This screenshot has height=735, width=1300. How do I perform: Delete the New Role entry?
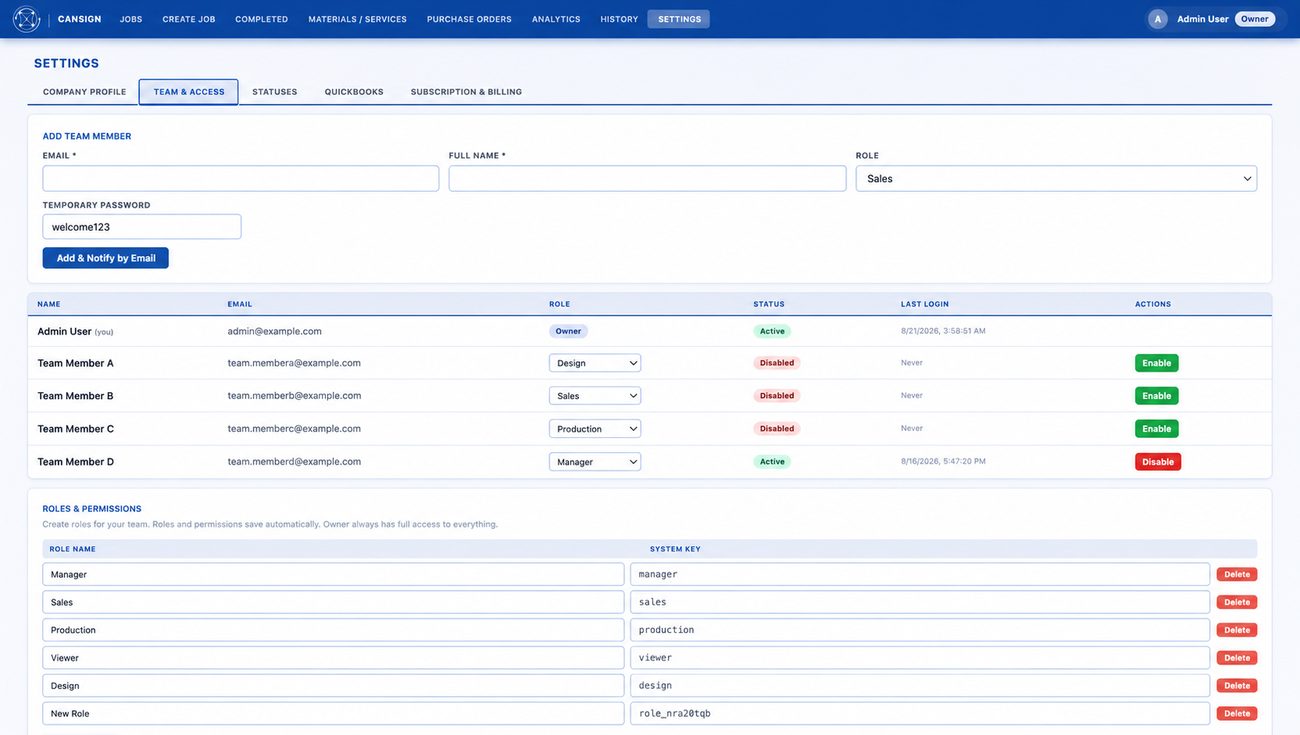[x=1237, y=714]
